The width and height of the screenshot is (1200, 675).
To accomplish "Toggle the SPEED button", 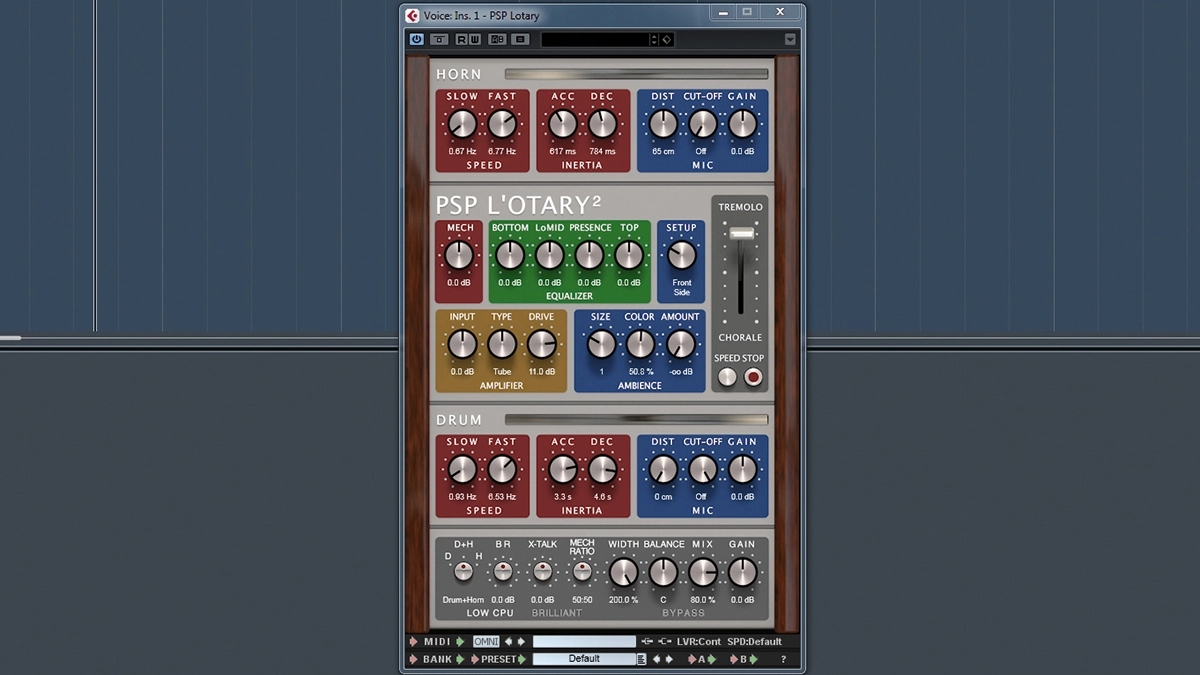I will (x=727, y=377).
